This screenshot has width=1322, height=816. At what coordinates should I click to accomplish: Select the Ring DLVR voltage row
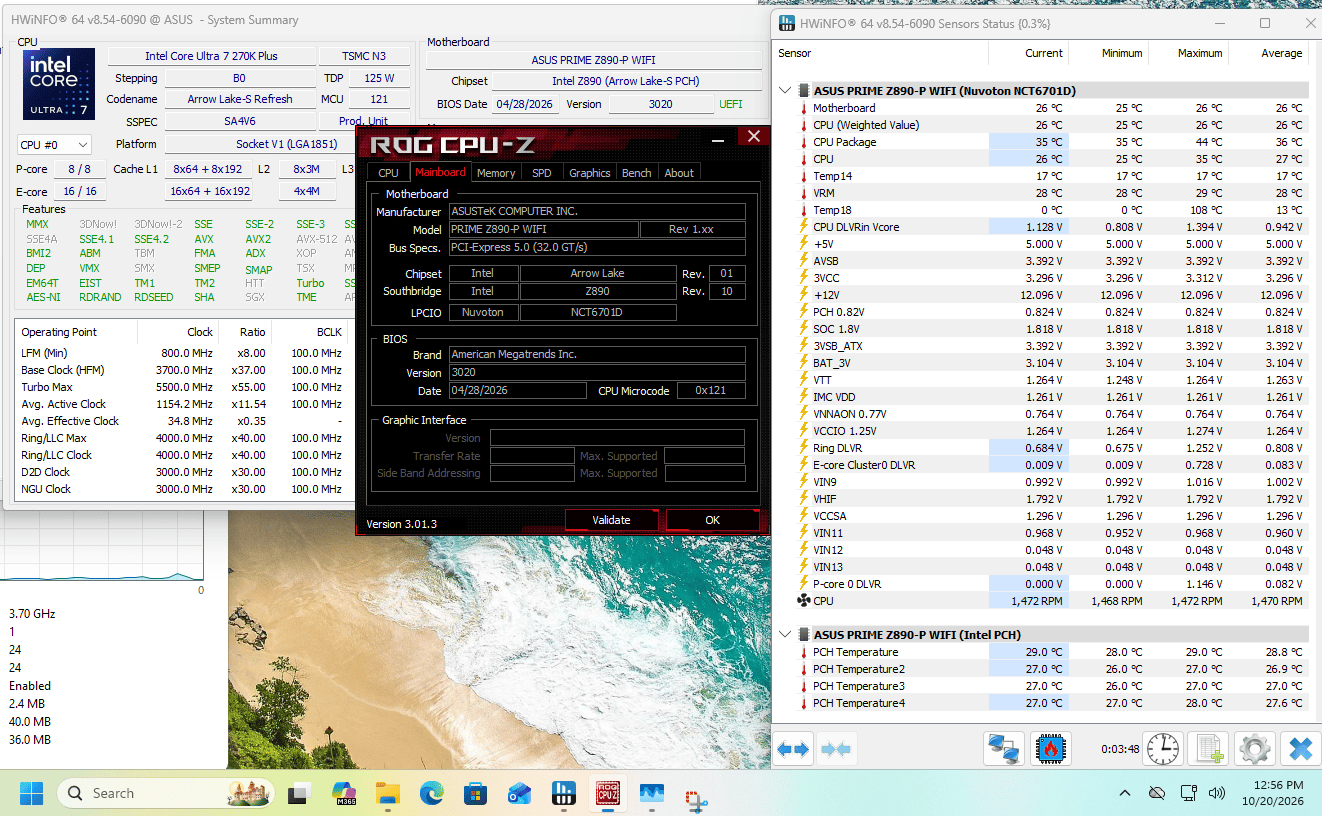1043,448
